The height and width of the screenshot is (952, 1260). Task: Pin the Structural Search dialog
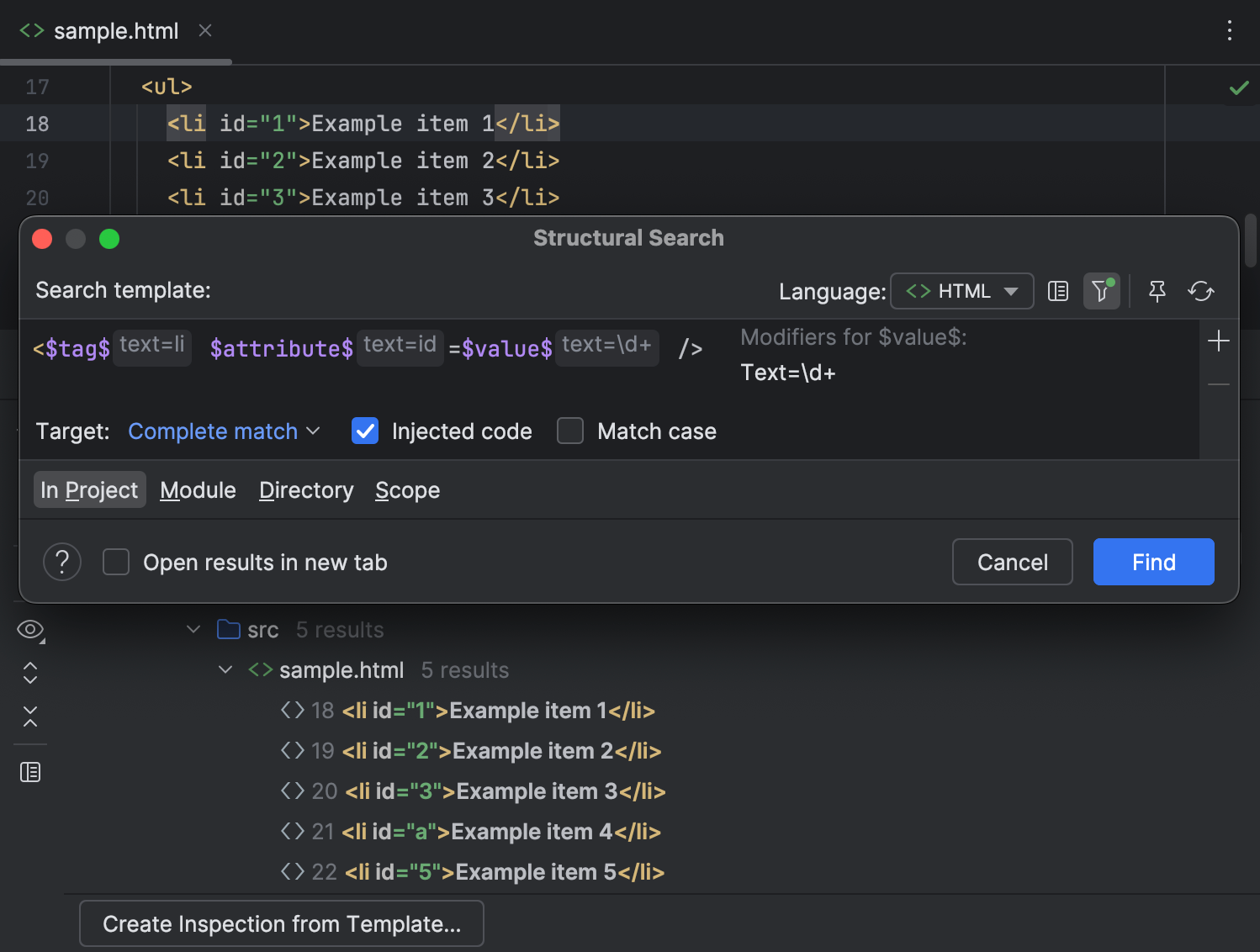tap(1157, 291)
